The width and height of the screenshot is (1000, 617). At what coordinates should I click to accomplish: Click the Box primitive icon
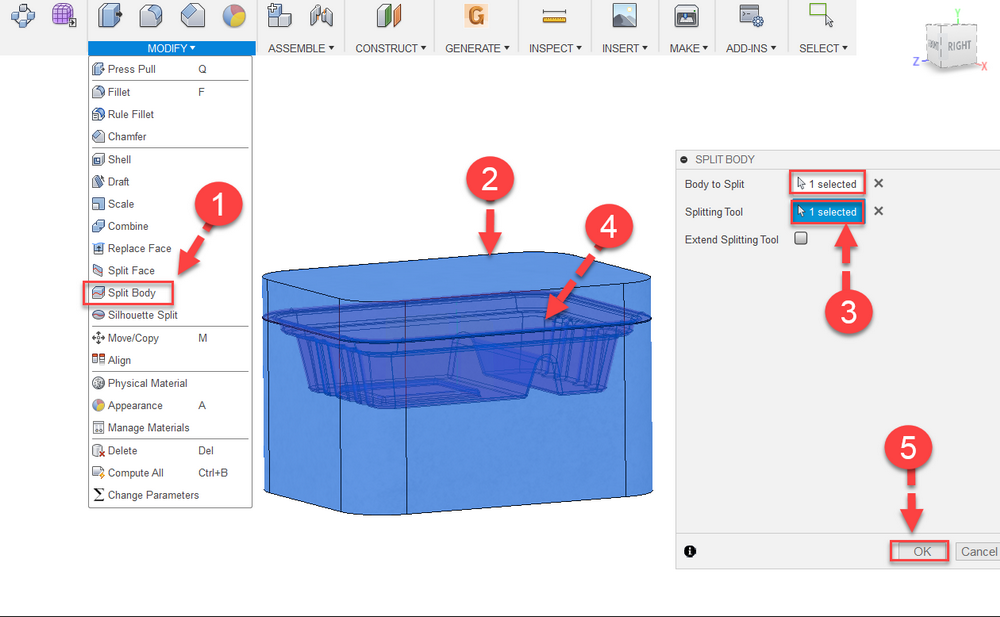[109, 15]
